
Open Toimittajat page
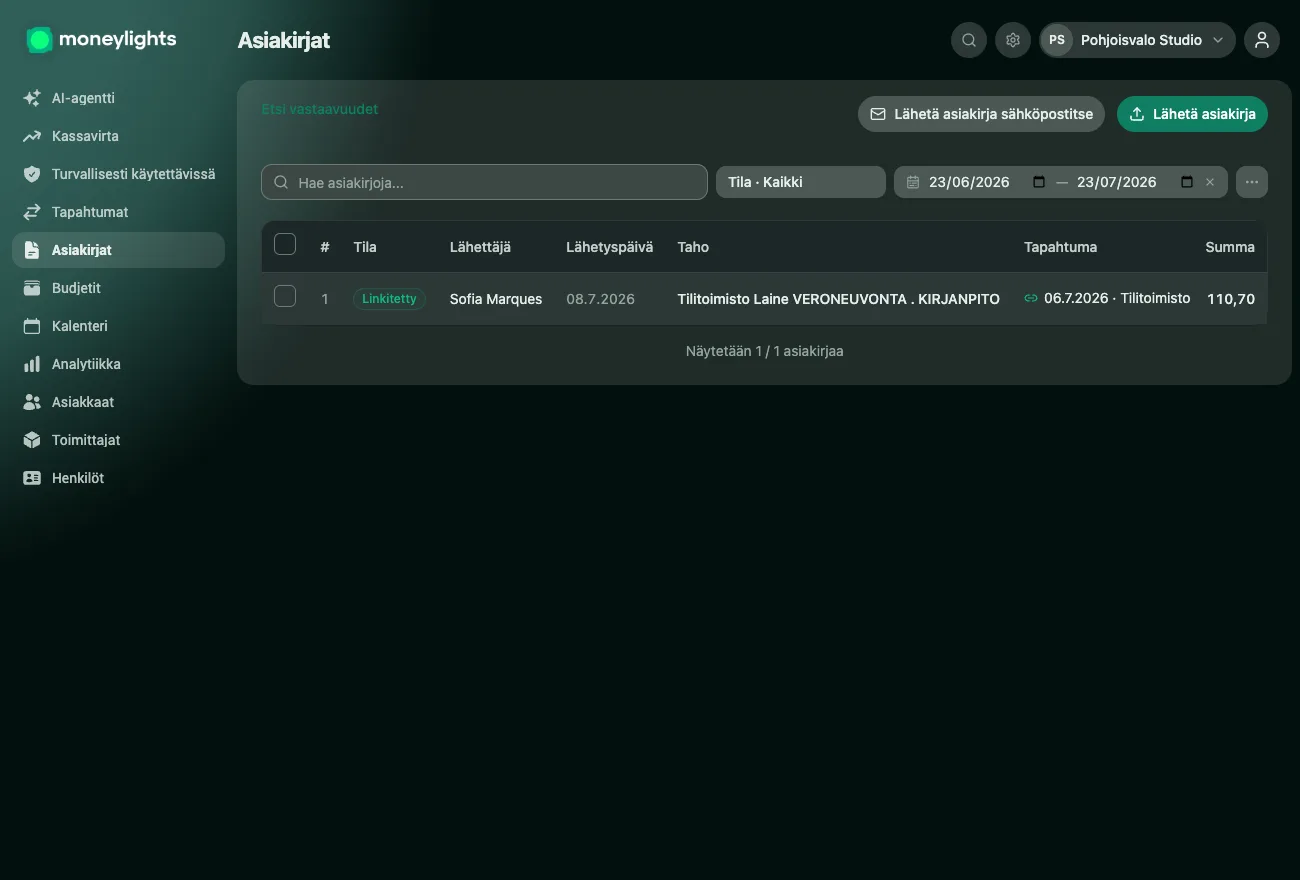tap(118, 440)
